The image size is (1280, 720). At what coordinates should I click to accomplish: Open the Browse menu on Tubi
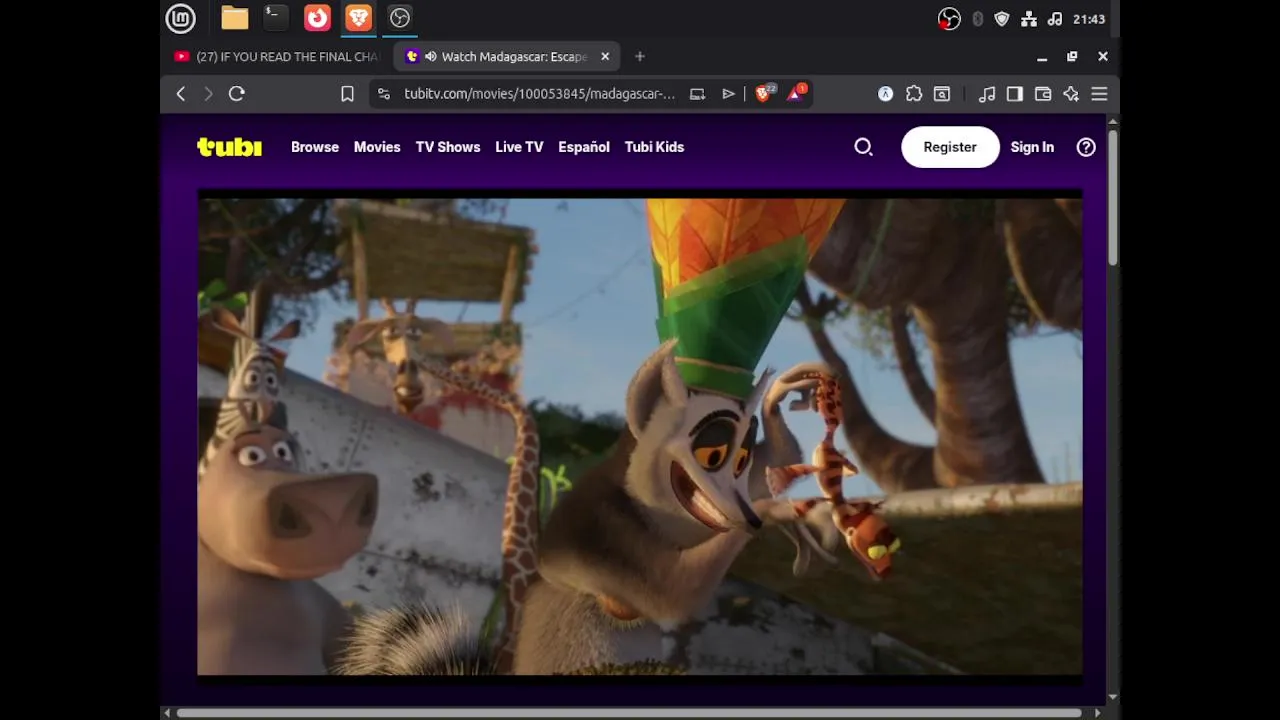[x=315, y=147]
